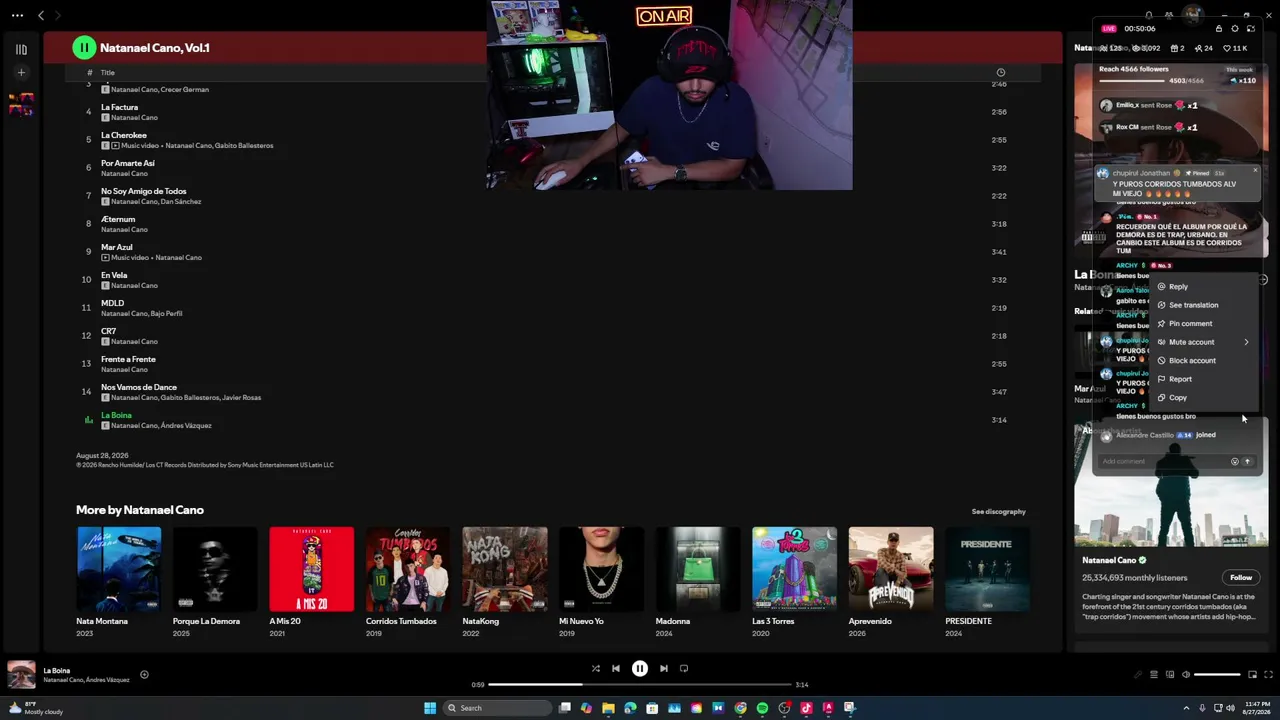Screen dimensions: 1280x720
Task: Open the likes count showing 11 K
Action: tap(1236, 48)
